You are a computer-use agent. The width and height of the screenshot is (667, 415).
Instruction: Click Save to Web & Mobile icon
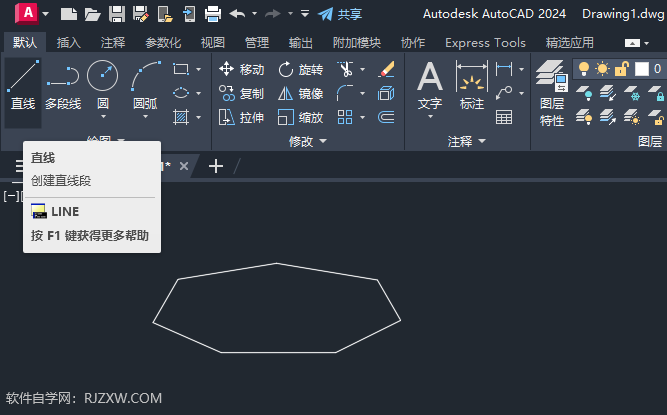(189, 14)
